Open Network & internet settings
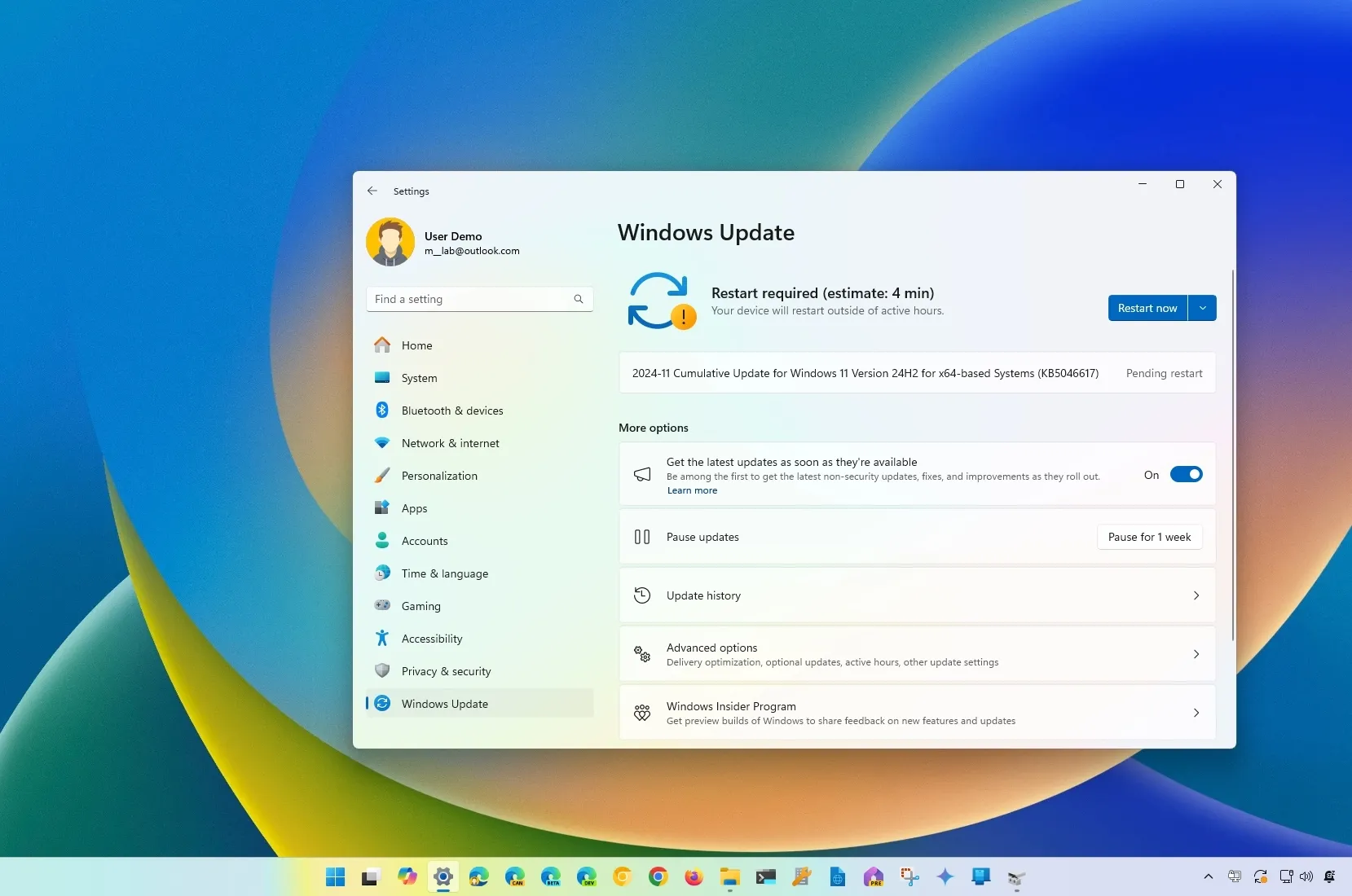Image resolution: width=1352 pixels, height=896 pixels. click(480, 443)
